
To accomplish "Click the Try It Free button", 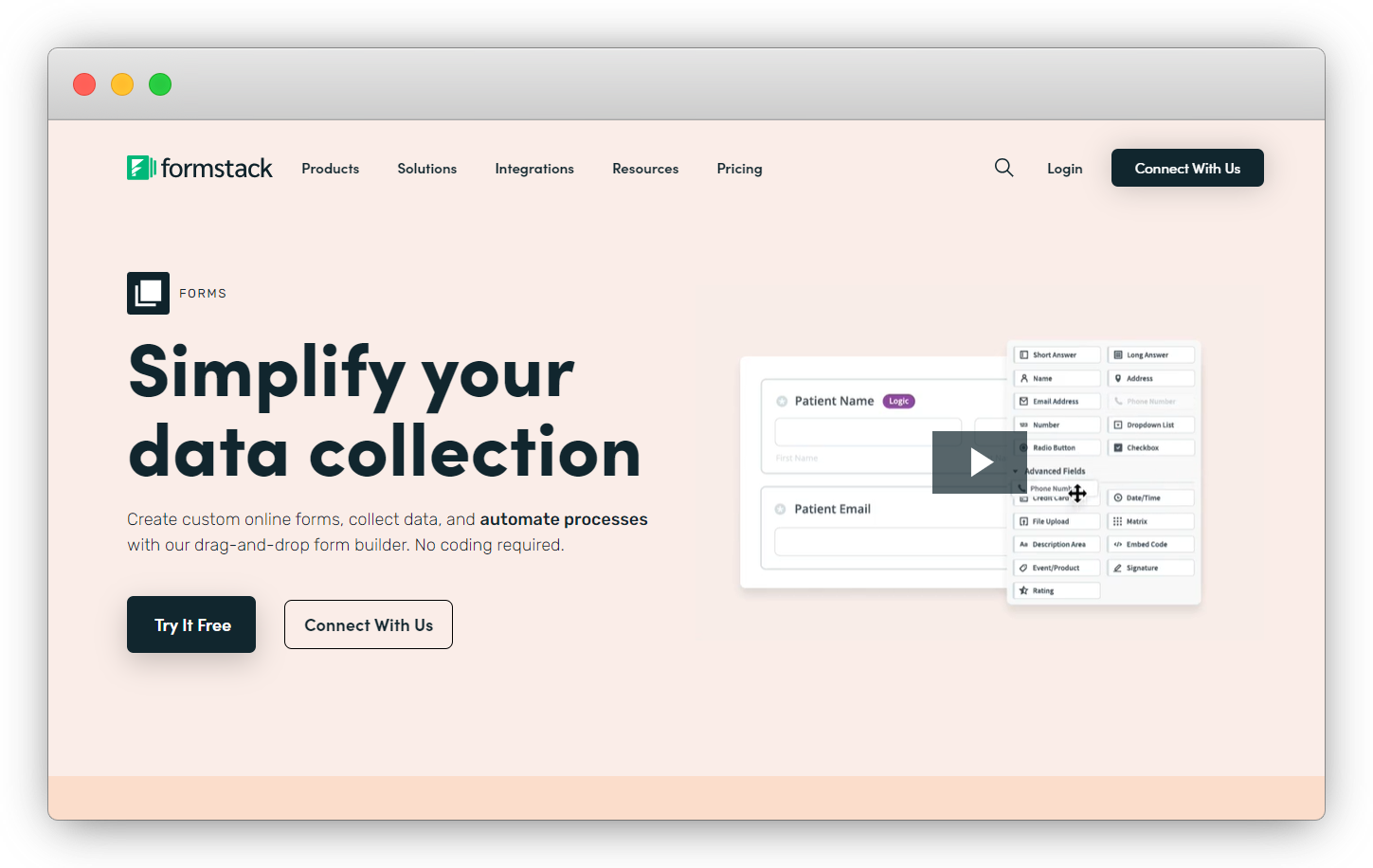I will coord(190,624).
